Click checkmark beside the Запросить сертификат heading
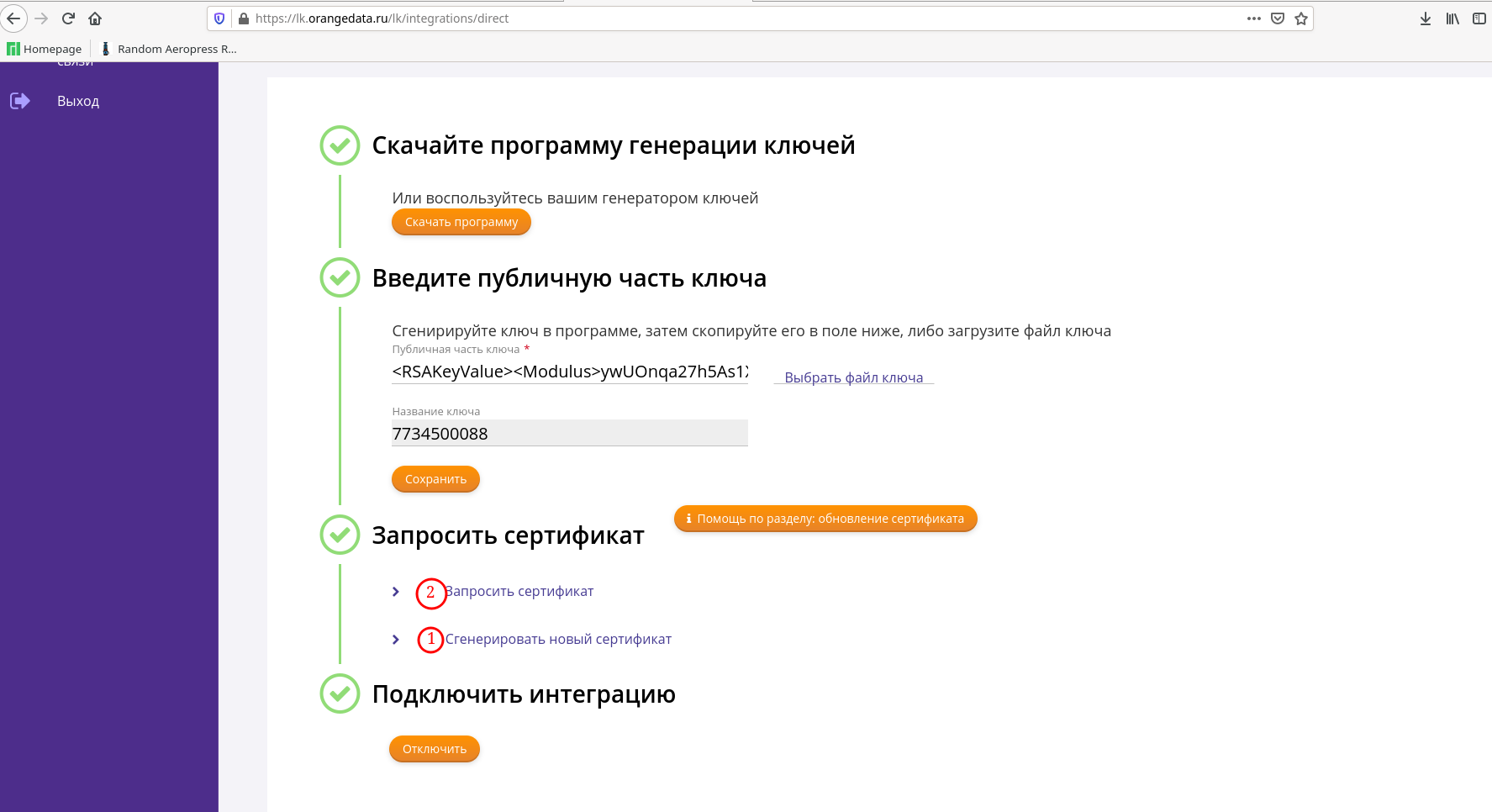 pos(340,535)
